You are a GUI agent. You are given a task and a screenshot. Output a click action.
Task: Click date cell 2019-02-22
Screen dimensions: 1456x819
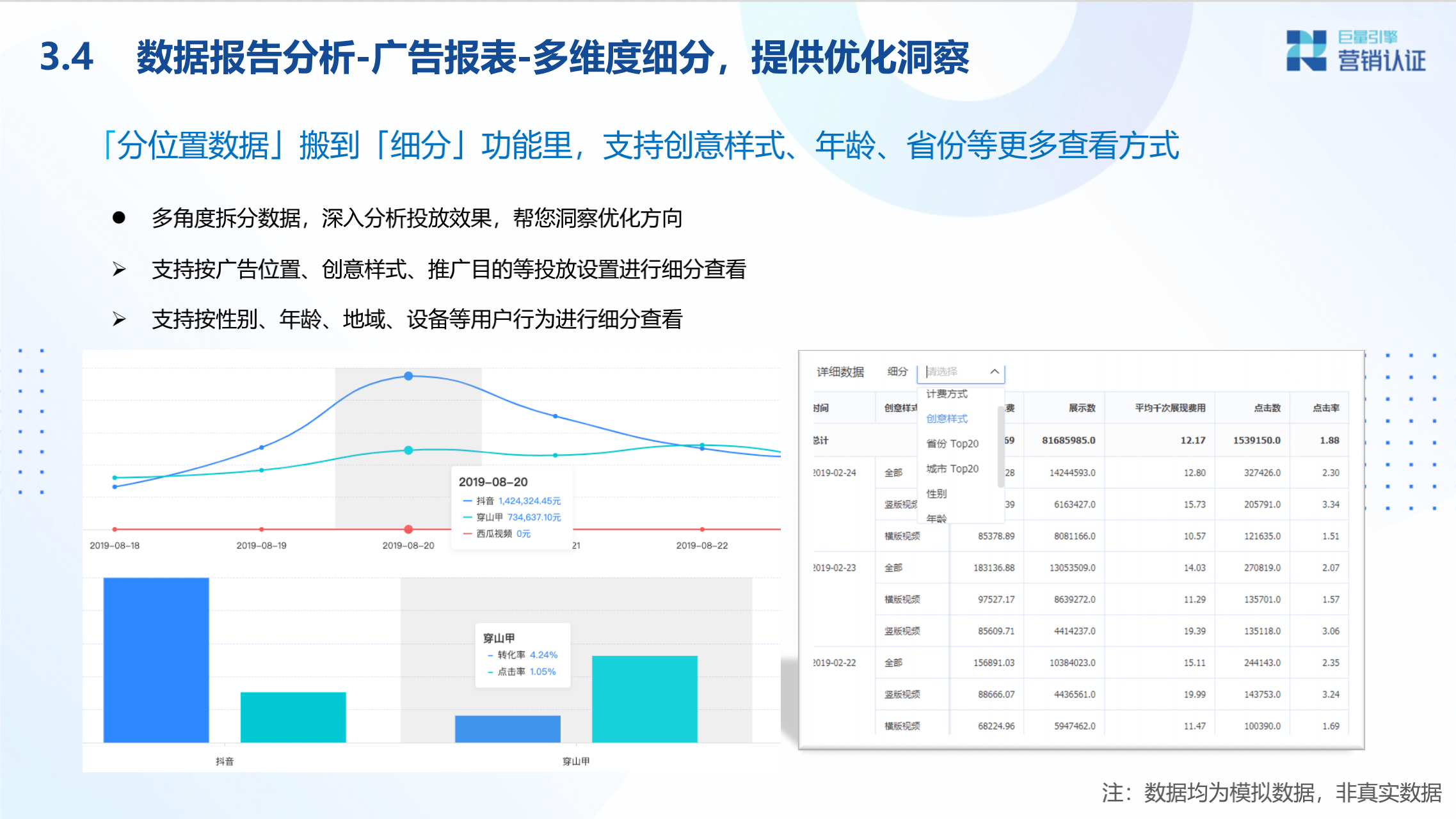coord(835,663)
